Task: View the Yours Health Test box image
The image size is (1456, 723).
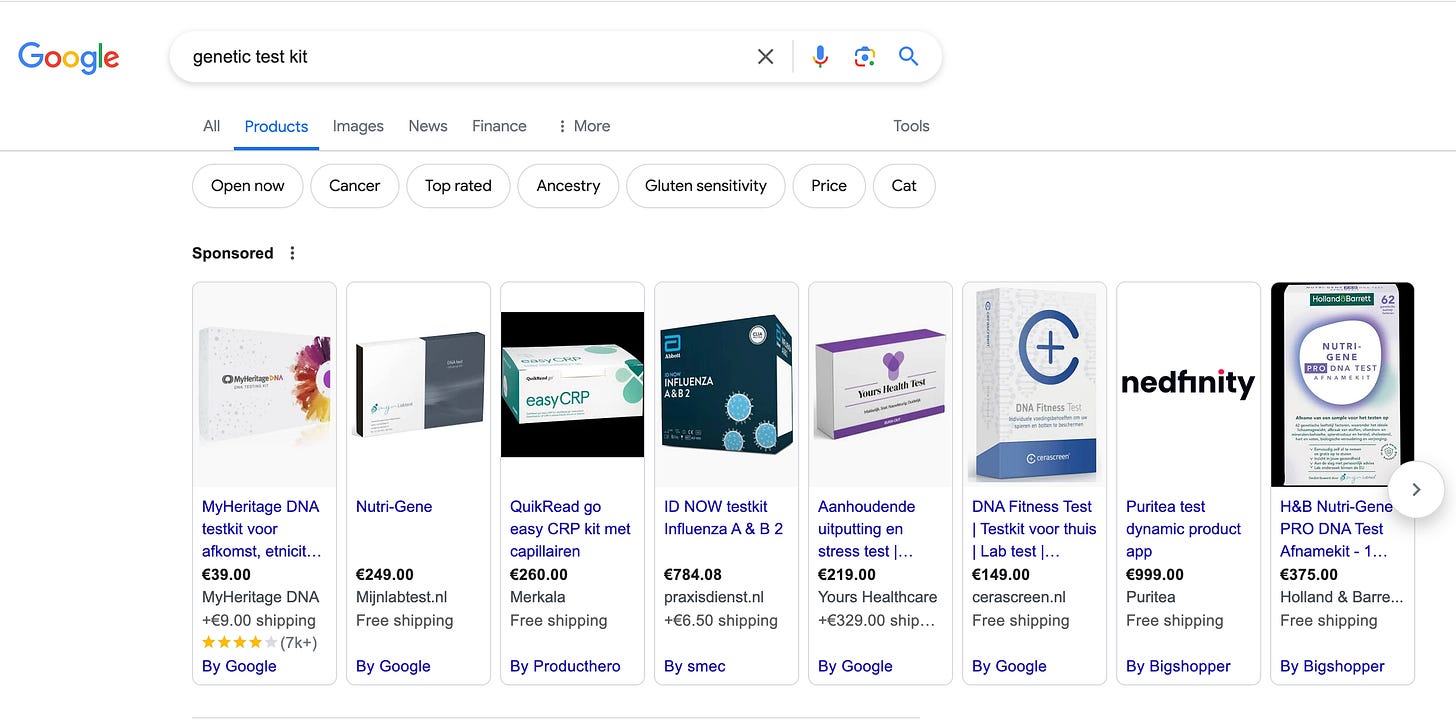Action: pos(880,384)
